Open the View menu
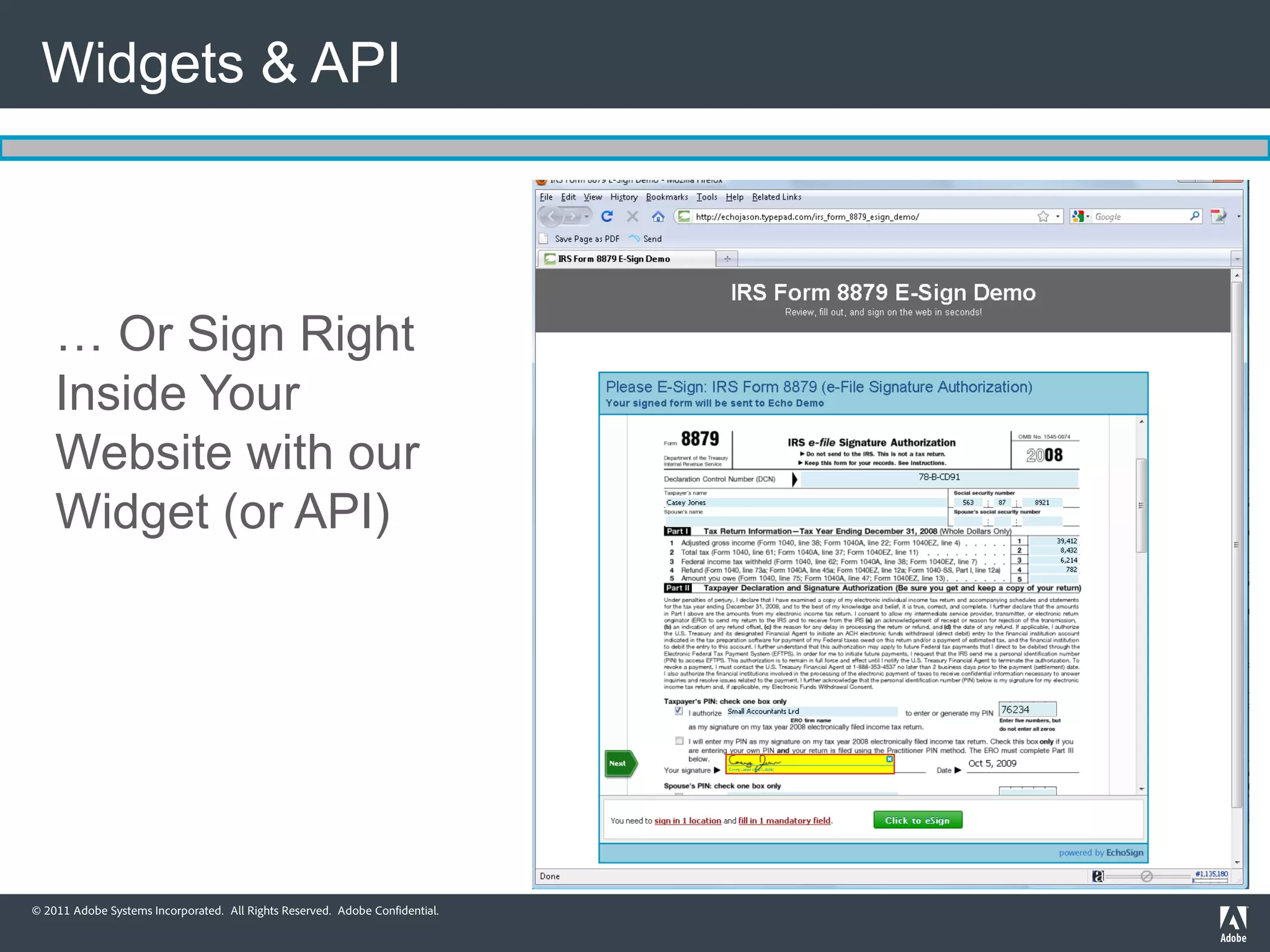This screenshot has height=952, width=1270. 593,197
